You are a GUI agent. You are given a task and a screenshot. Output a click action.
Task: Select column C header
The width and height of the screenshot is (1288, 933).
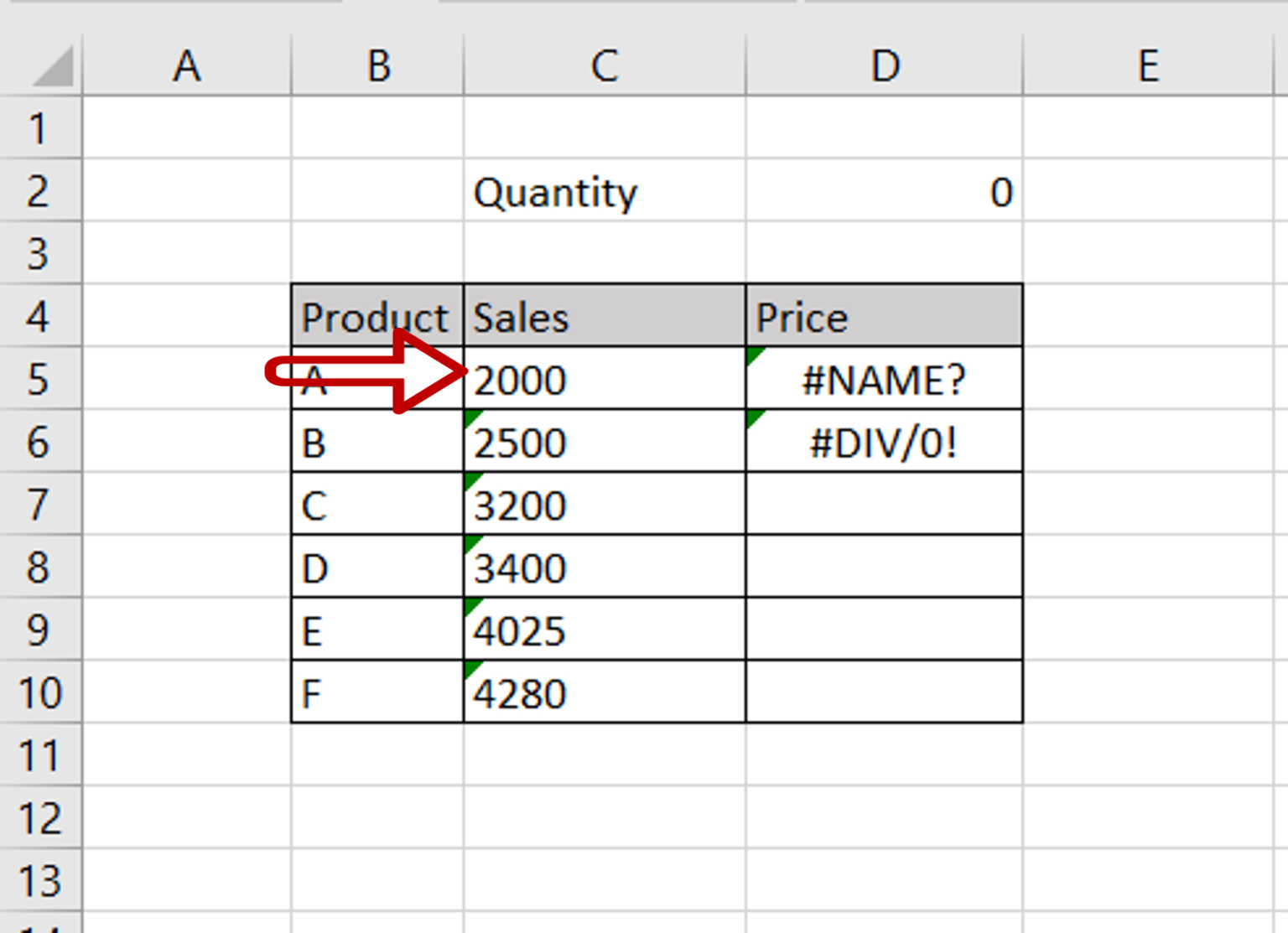coord(604,65)
